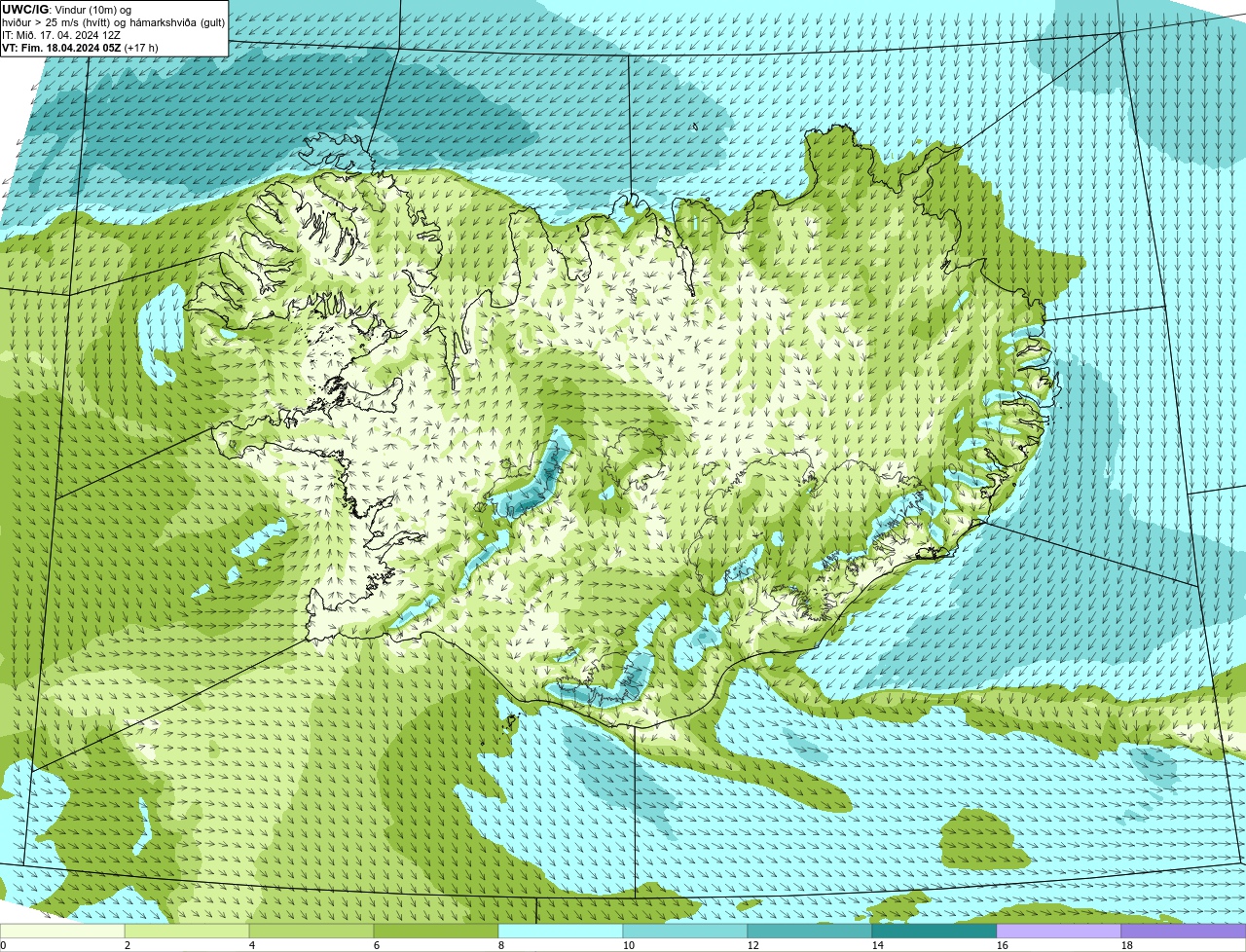Click the 6–8 m/s dark green legend swatch
Screen dimensions: 1246x952
pyautogui.click(x=436, y=931)
